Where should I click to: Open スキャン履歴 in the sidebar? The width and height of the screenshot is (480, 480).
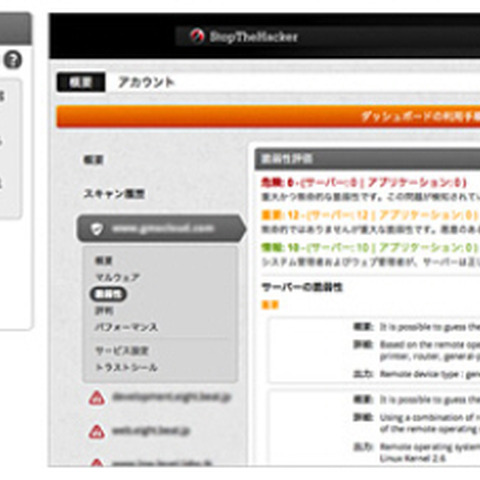tap(114, 194)
